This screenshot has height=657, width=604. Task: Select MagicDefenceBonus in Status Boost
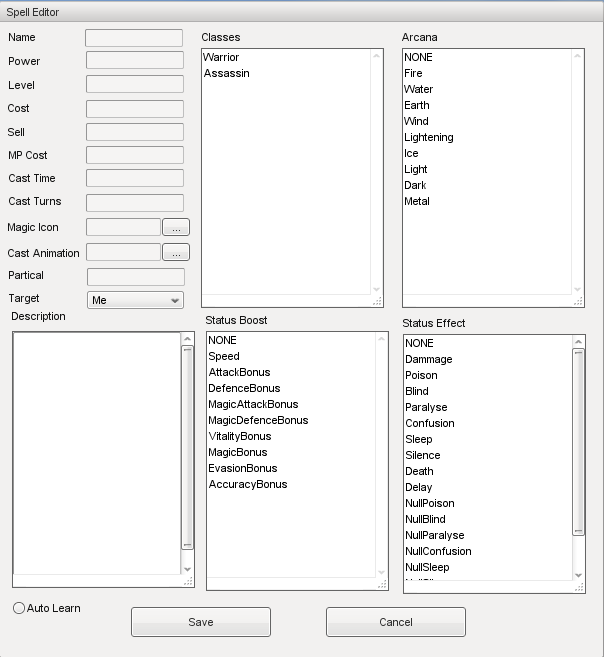coord(292,420)
